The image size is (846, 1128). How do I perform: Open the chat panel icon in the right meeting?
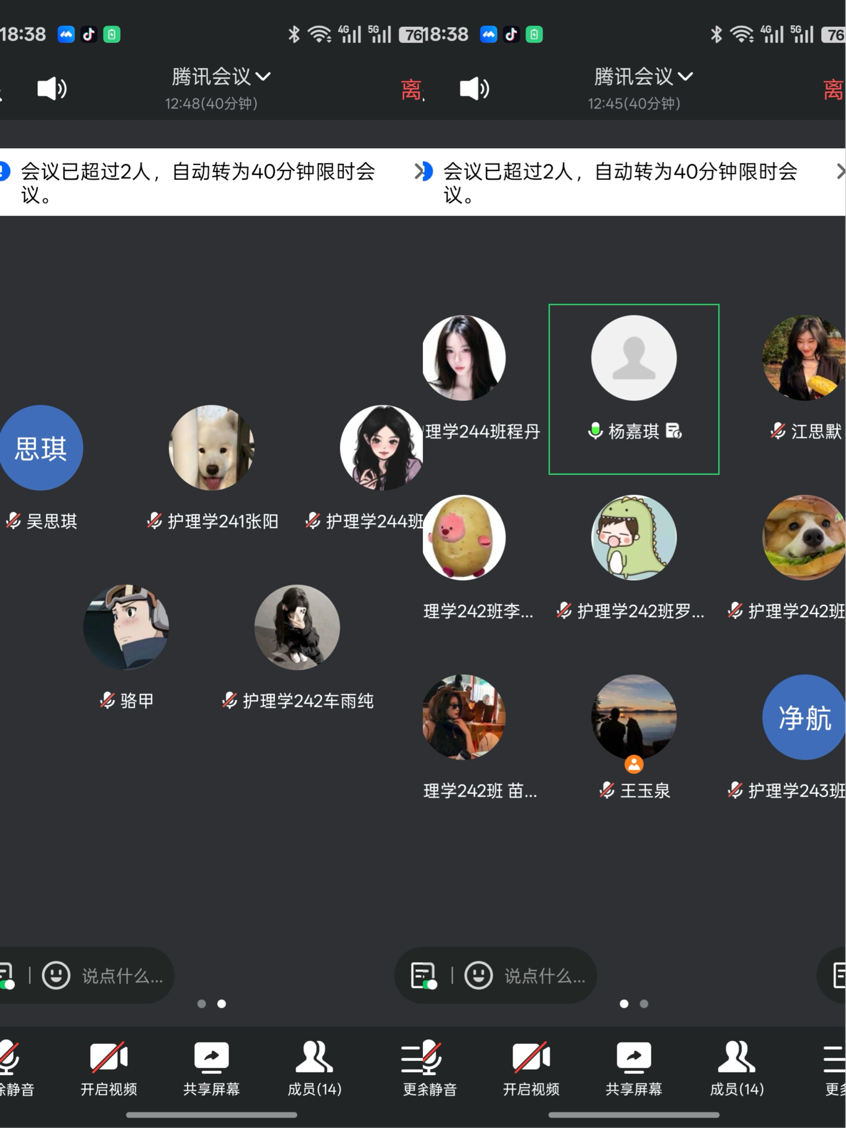point(423,975)
